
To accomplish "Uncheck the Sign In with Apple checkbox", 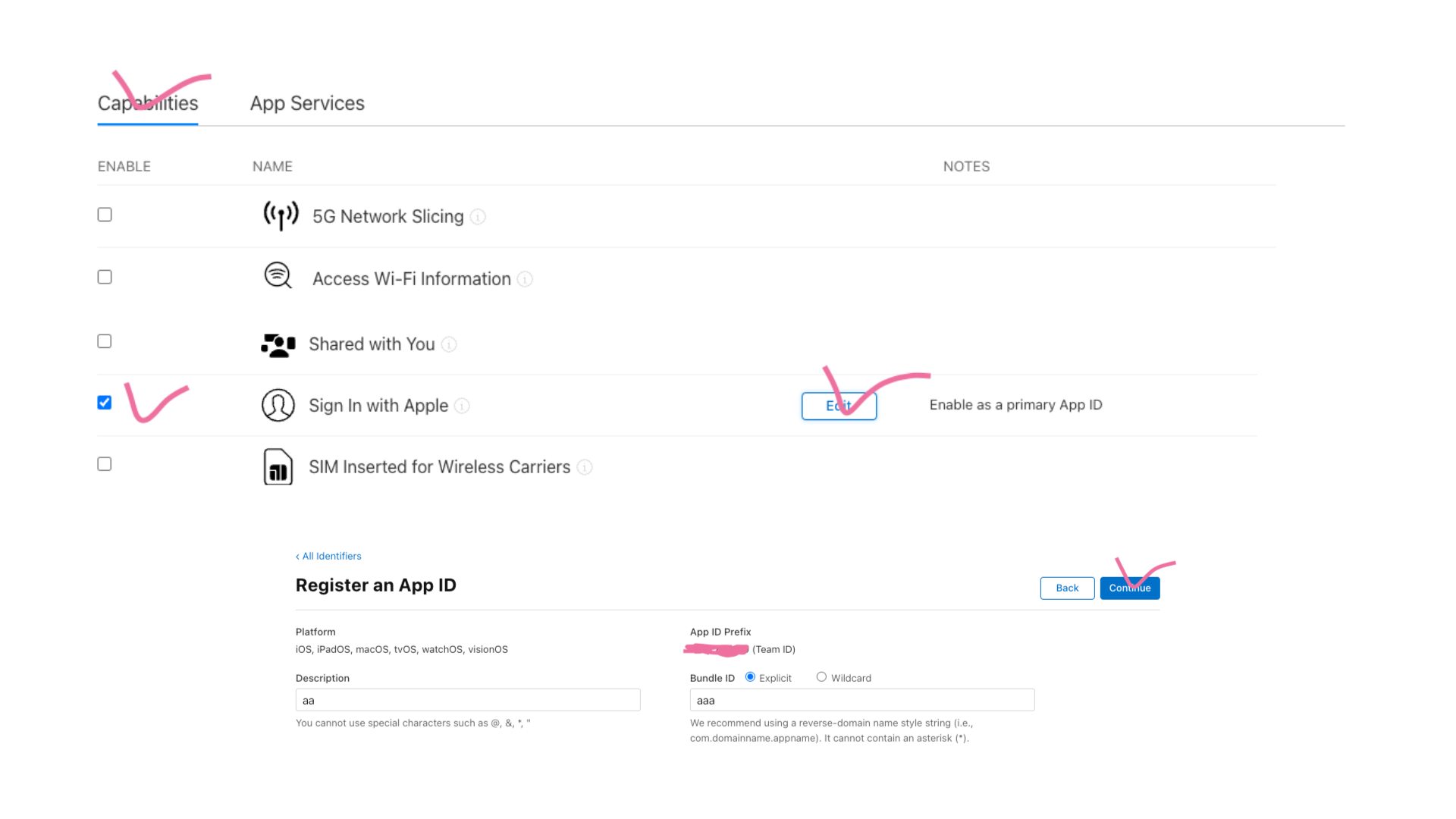I will 105,403.
